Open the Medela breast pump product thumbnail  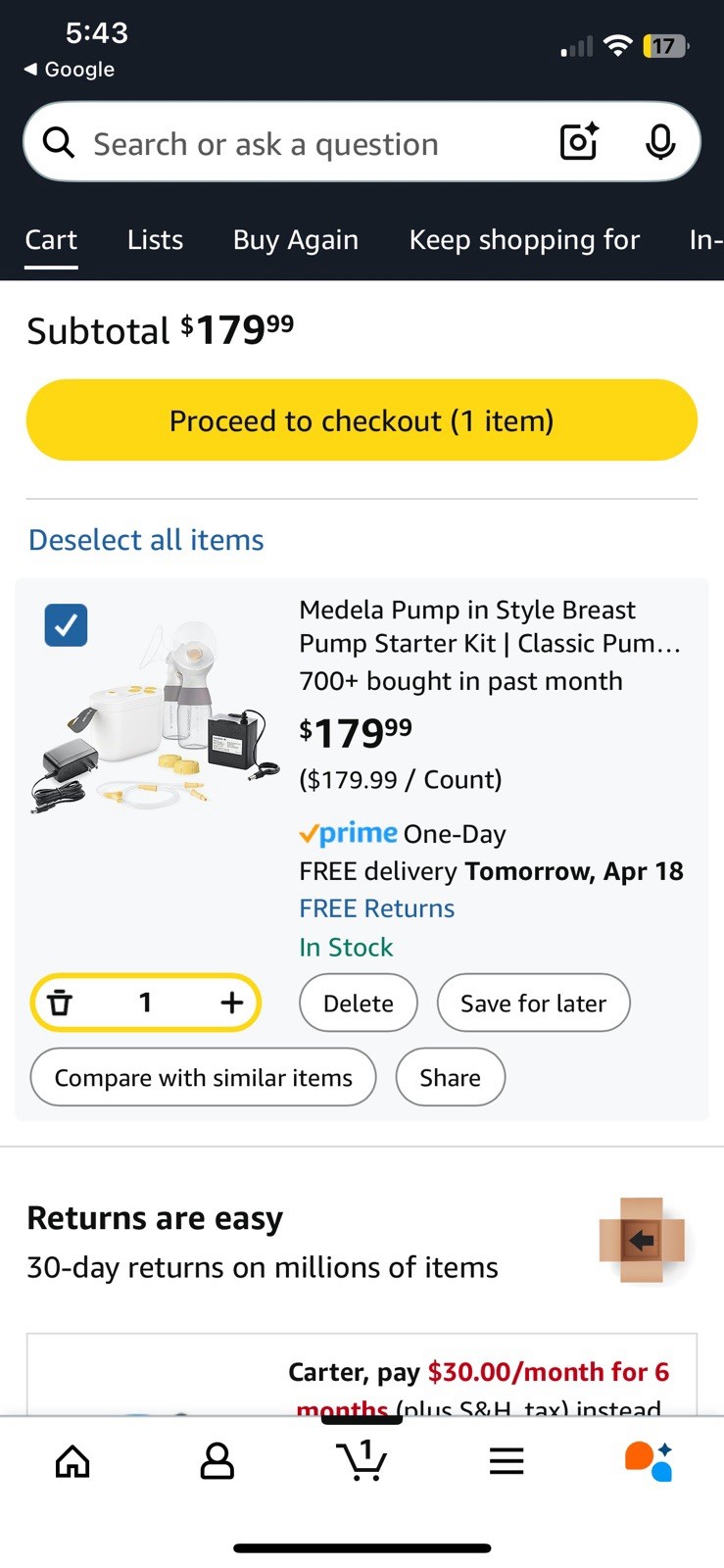(x=157, y=715)
